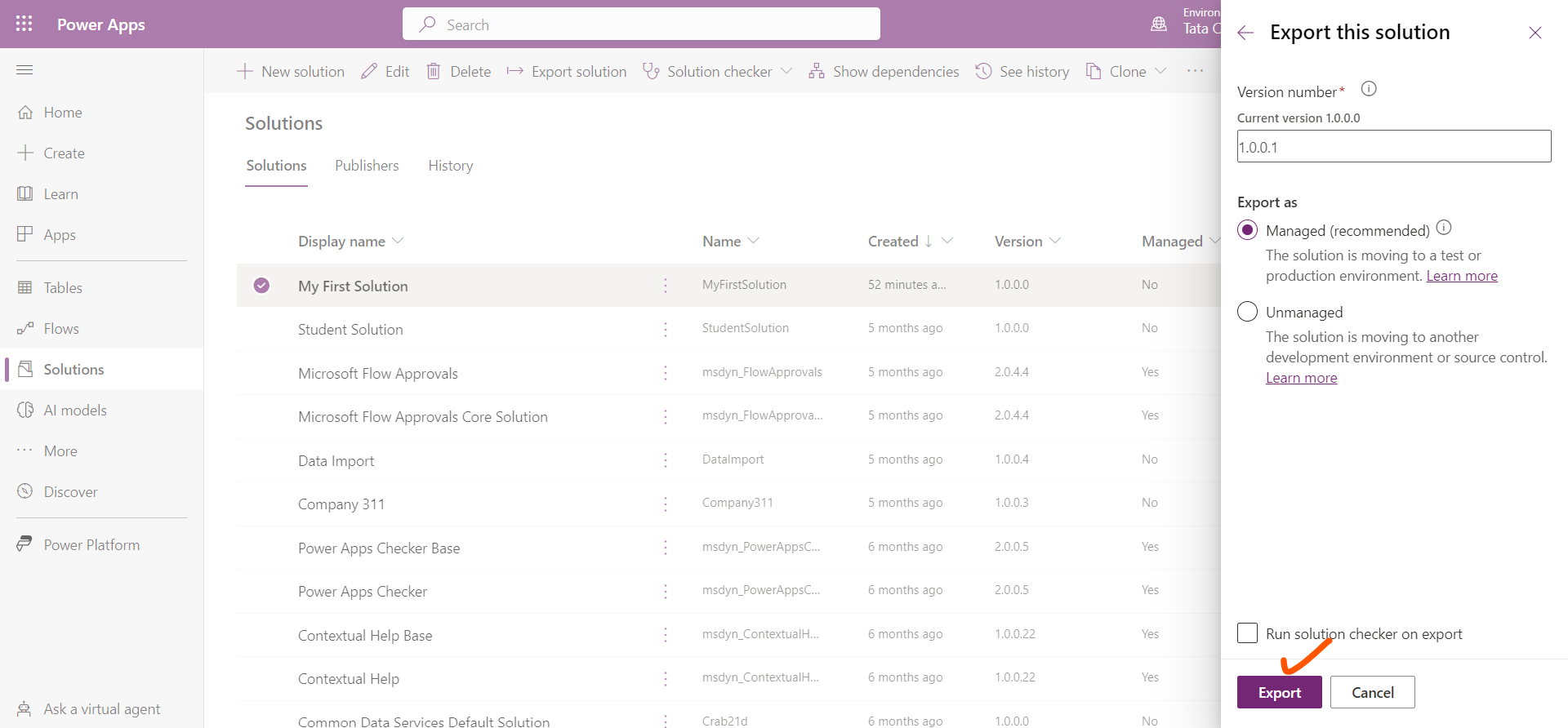
Task: Click info icon beside Managed option
Action: tap(1444, 228)
